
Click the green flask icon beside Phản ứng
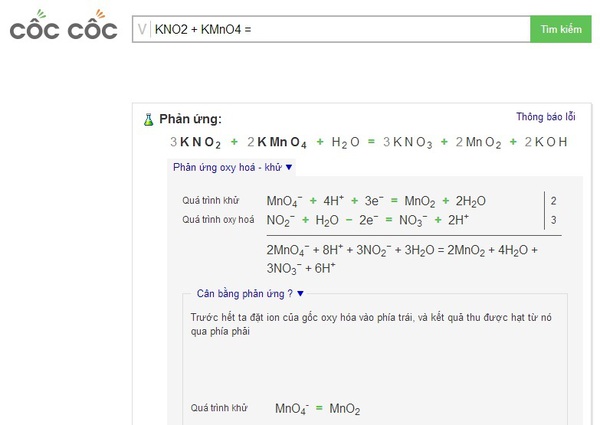click(148, 120)
